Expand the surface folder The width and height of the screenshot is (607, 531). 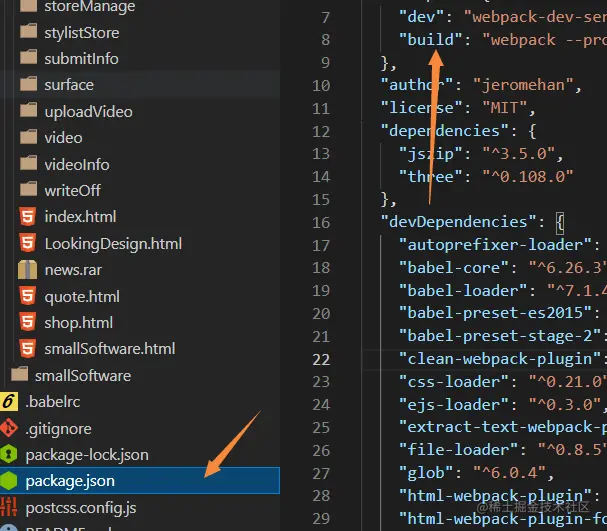point(69,85)
